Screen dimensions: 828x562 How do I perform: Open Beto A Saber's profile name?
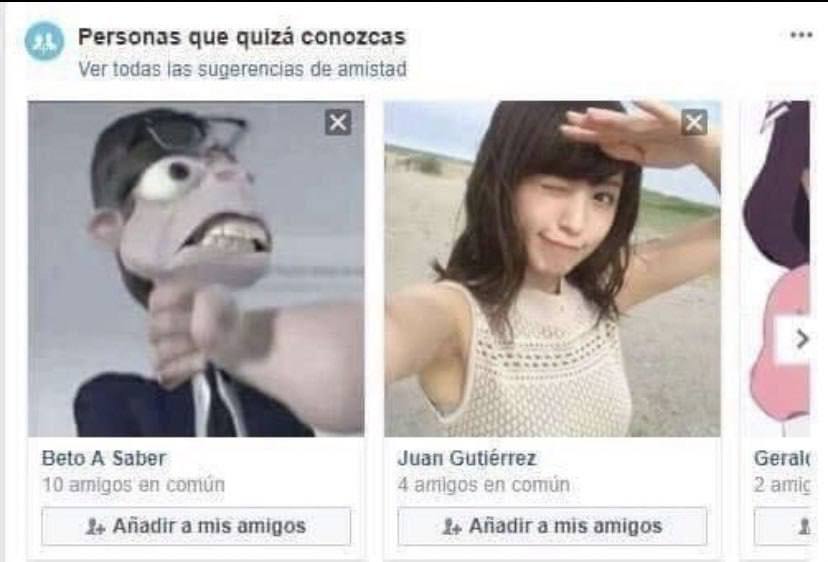tap(104, 458)
